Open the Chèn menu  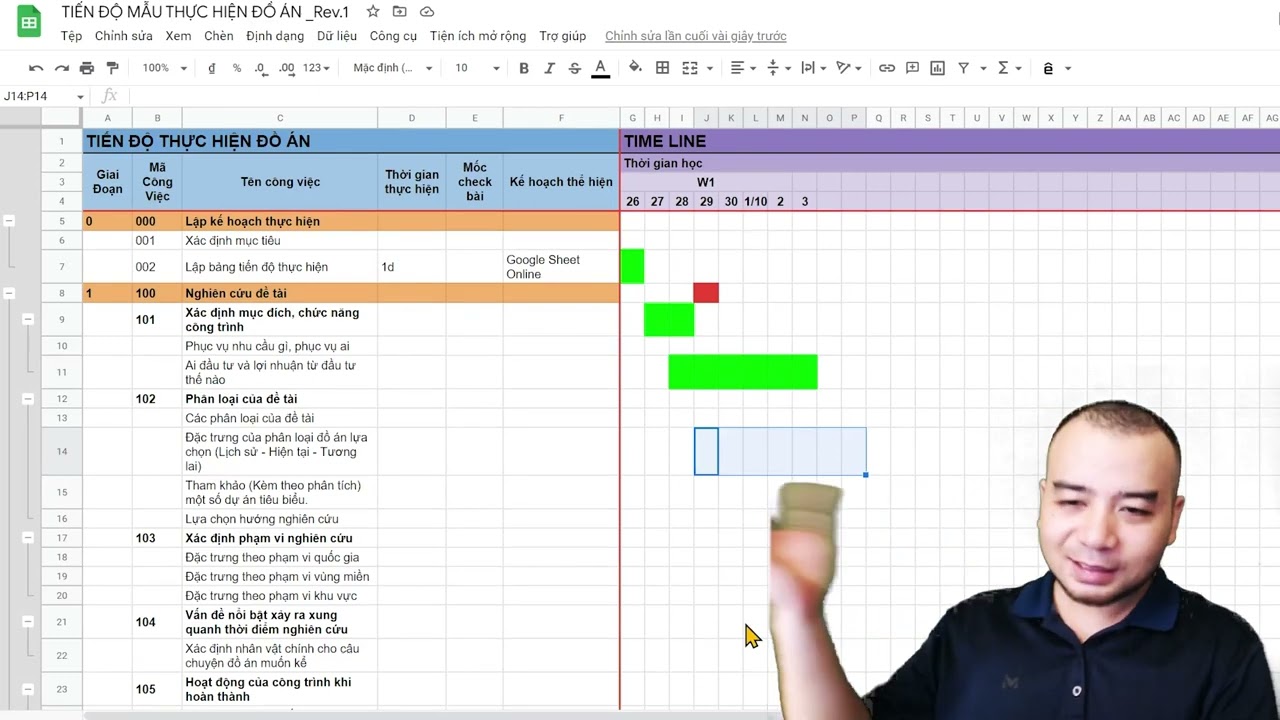pos(219,36)
